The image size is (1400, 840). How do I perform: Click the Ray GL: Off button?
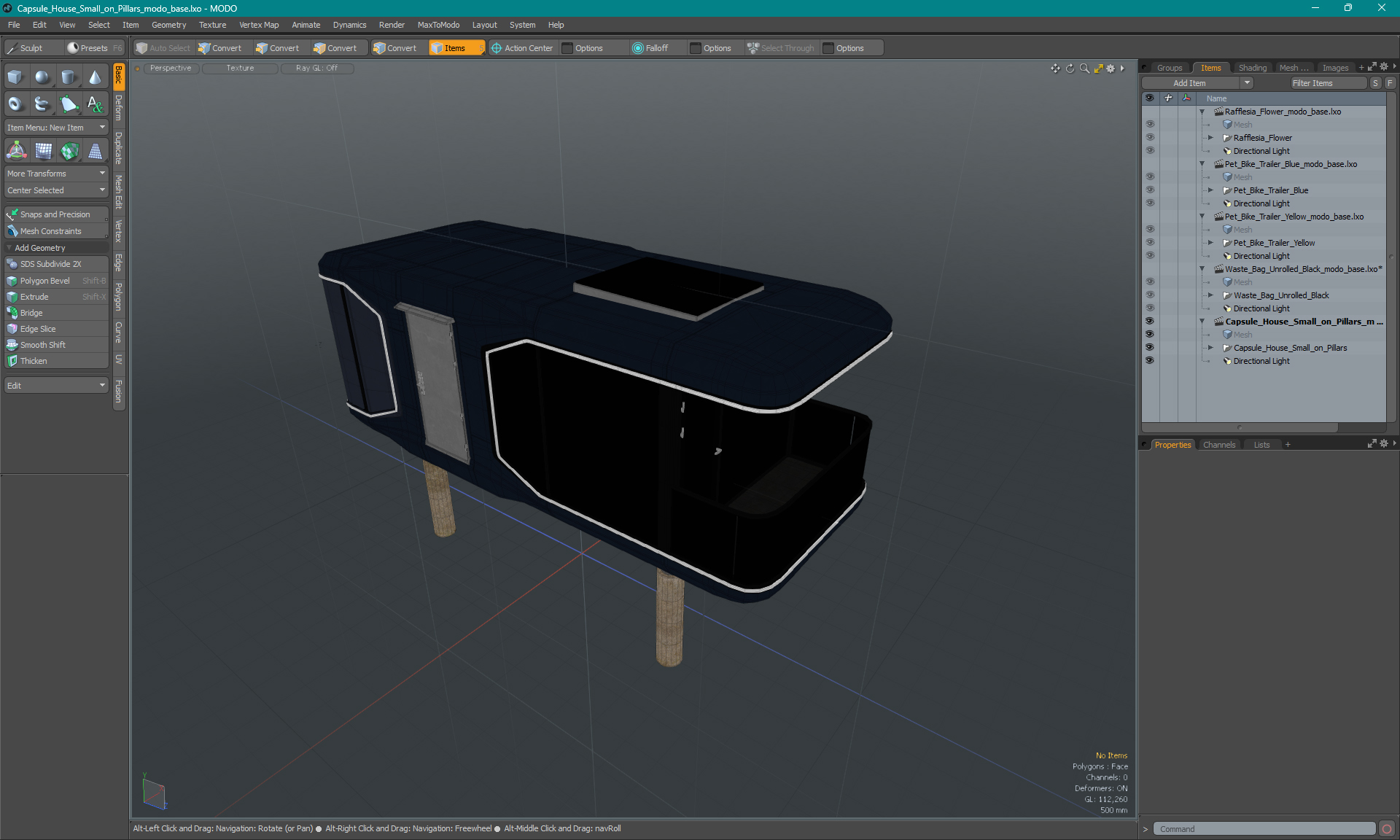tap(316, 68)
